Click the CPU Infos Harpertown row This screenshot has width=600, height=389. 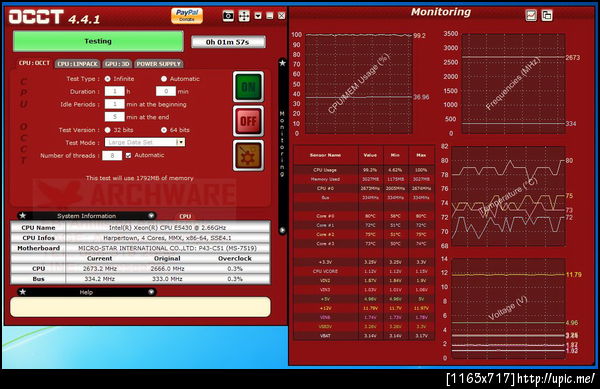[x=140, y=238]
